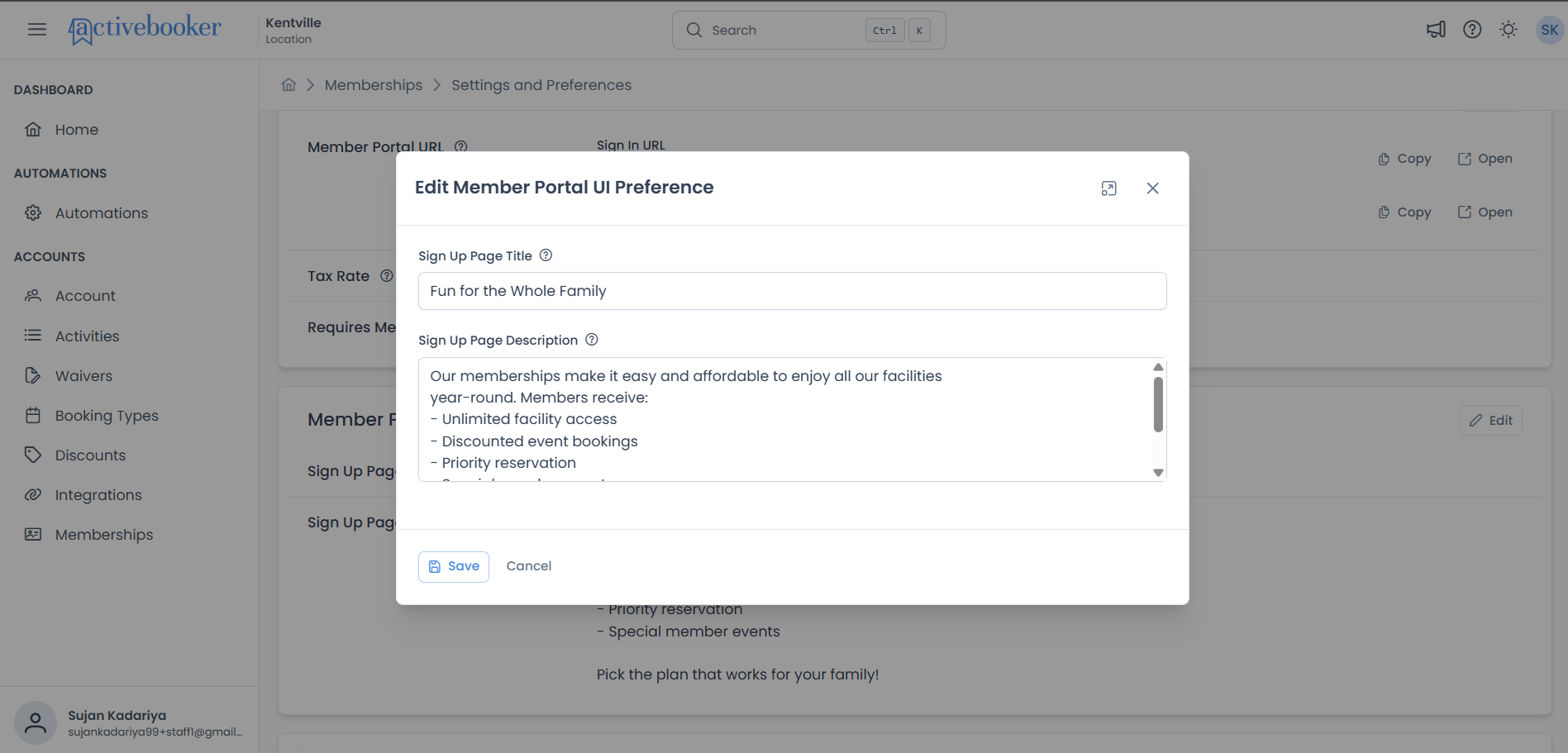
Task: Click the activebooker logo
Action: [x=145, y=30]
